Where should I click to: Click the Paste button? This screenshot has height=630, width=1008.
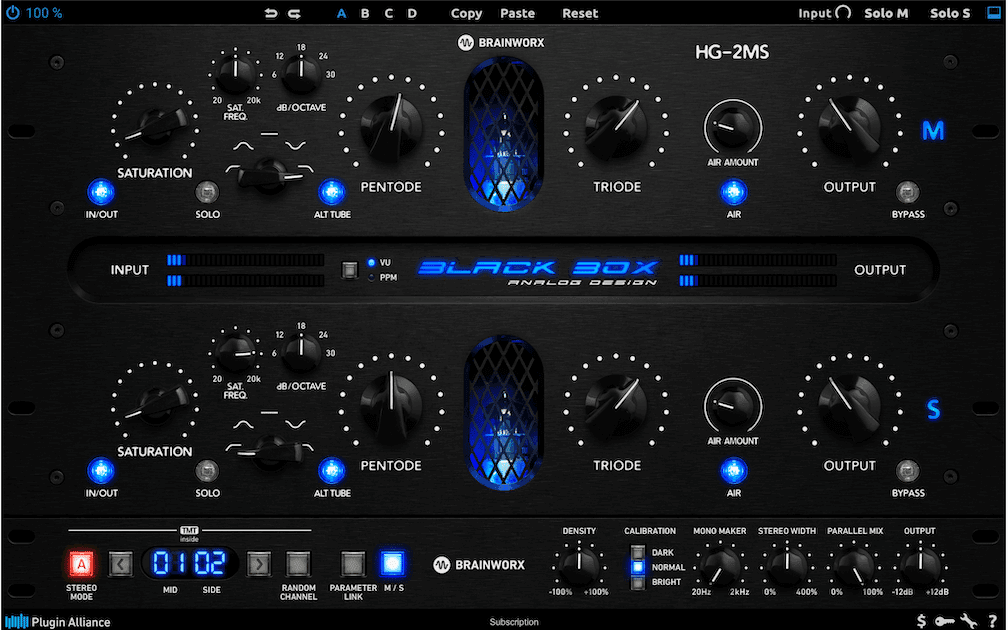518,14
